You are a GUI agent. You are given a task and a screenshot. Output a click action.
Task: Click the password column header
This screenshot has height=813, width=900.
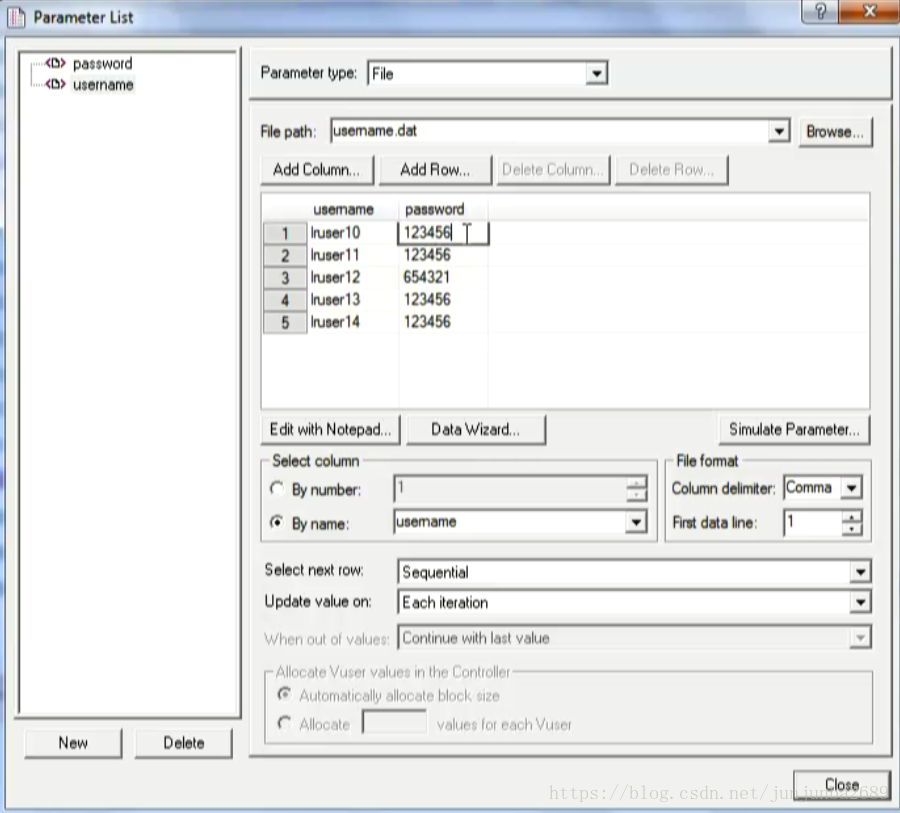tap(435, 210)
